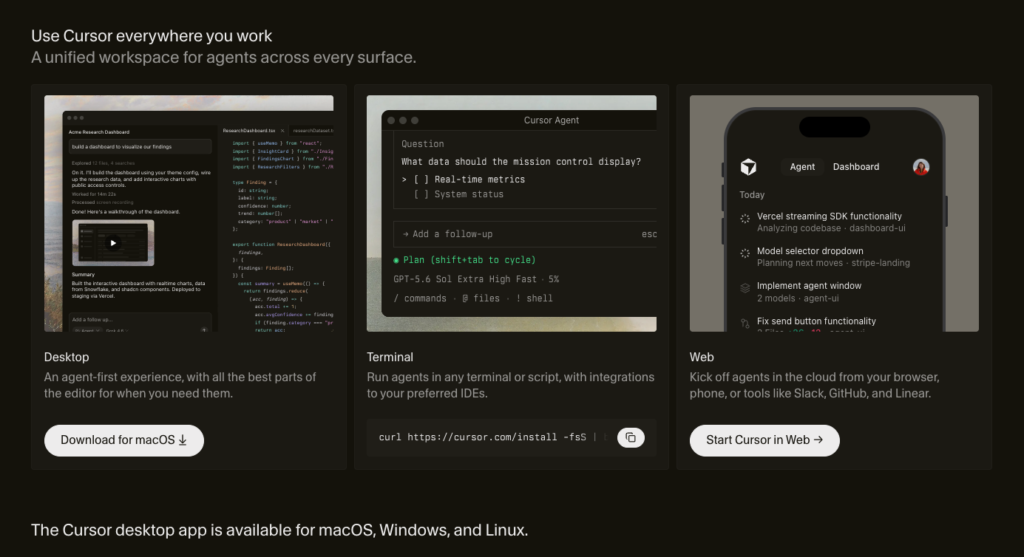The image size is (1024, 557).
Task: Click the Start Cursor in Web button
Action: [x=764, y=440]
